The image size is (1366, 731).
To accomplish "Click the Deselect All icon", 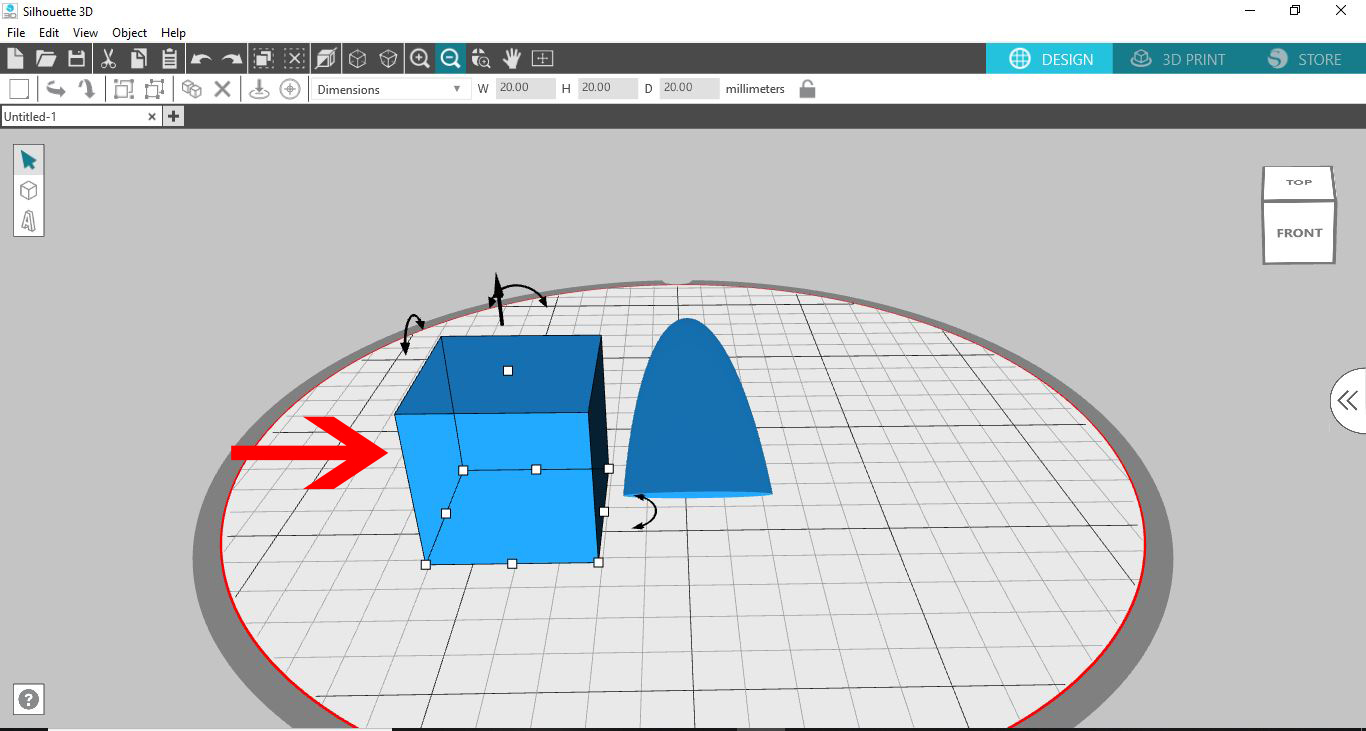I will click(x=294, y=58).
